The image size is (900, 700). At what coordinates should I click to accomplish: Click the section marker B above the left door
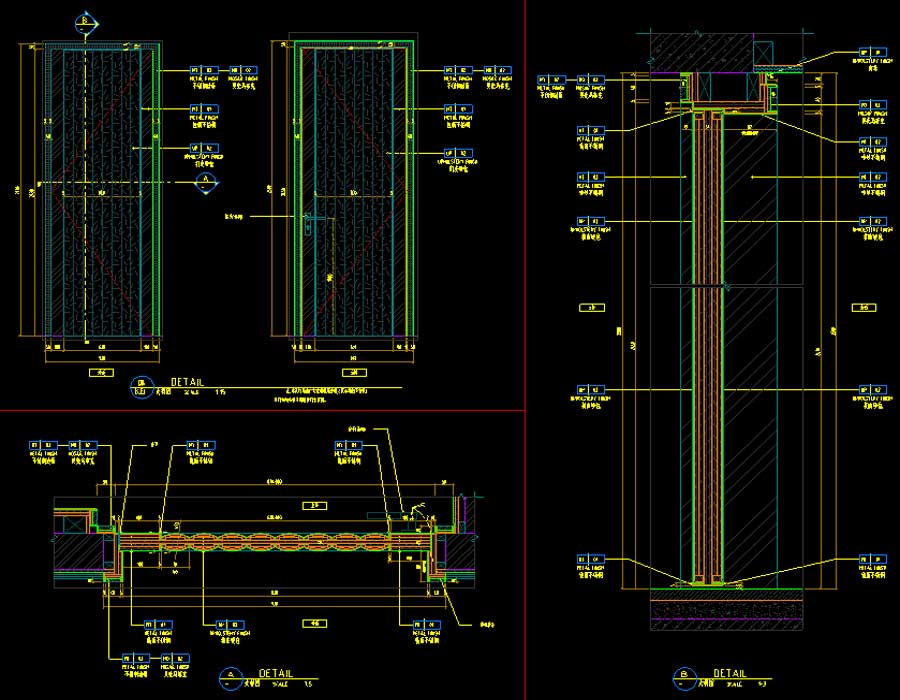[87, 21]
